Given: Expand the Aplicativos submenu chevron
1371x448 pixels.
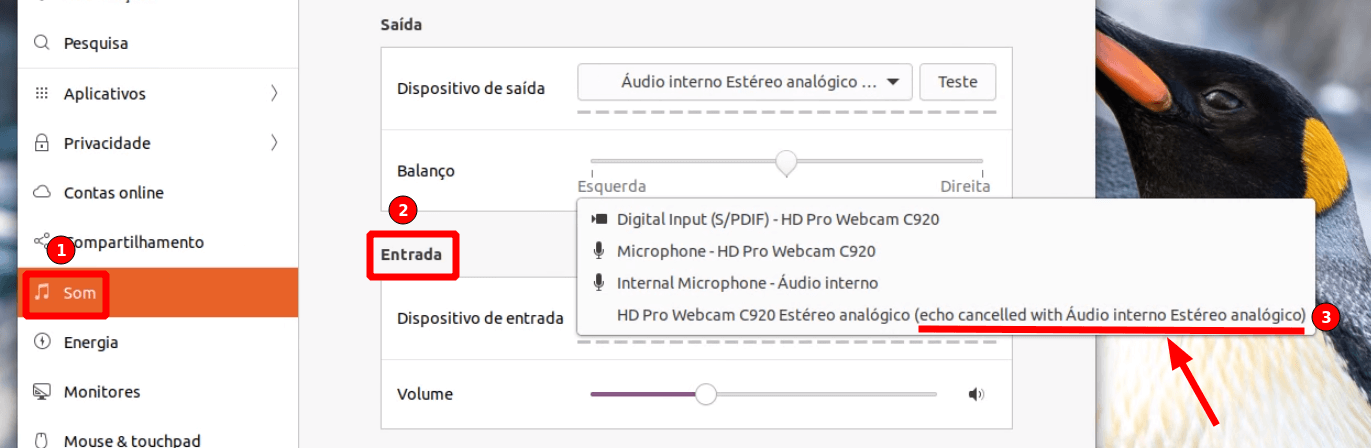Looking at the screenshot, I should 274,93.
